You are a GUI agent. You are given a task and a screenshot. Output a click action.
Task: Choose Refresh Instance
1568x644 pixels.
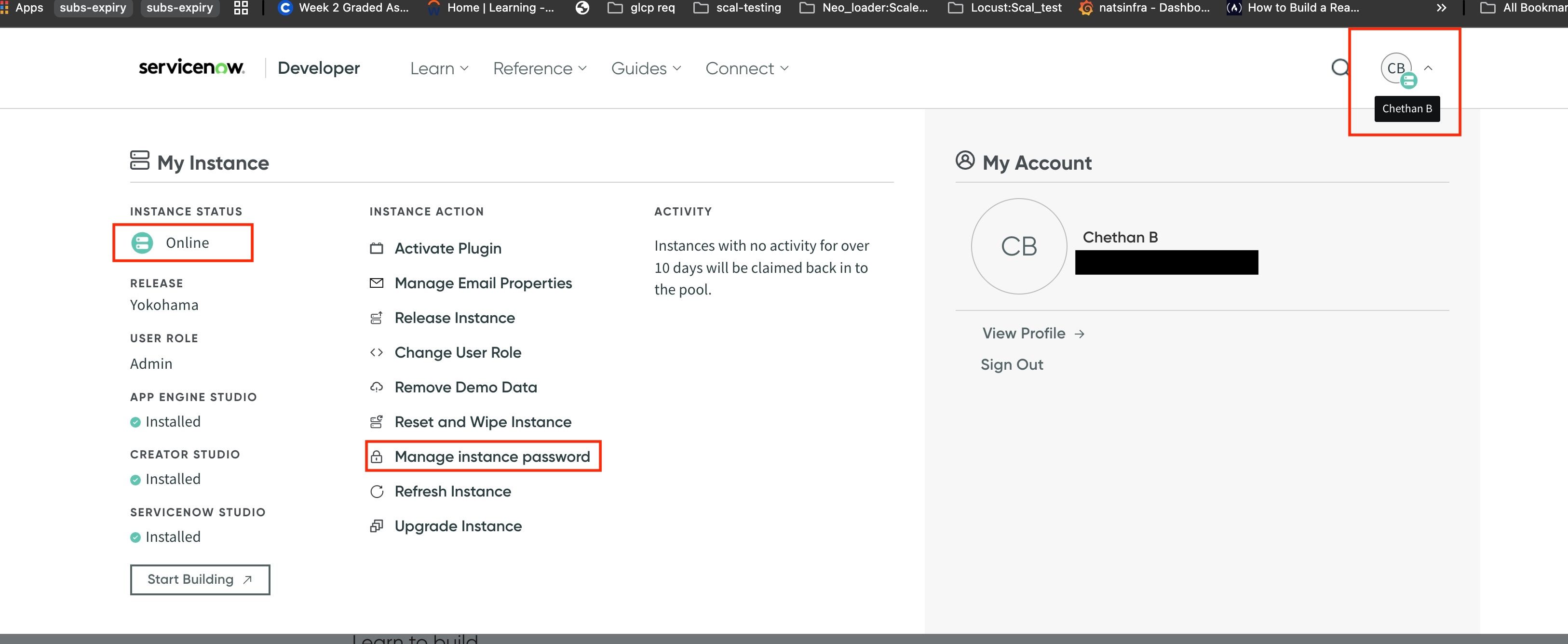point(453,491)
